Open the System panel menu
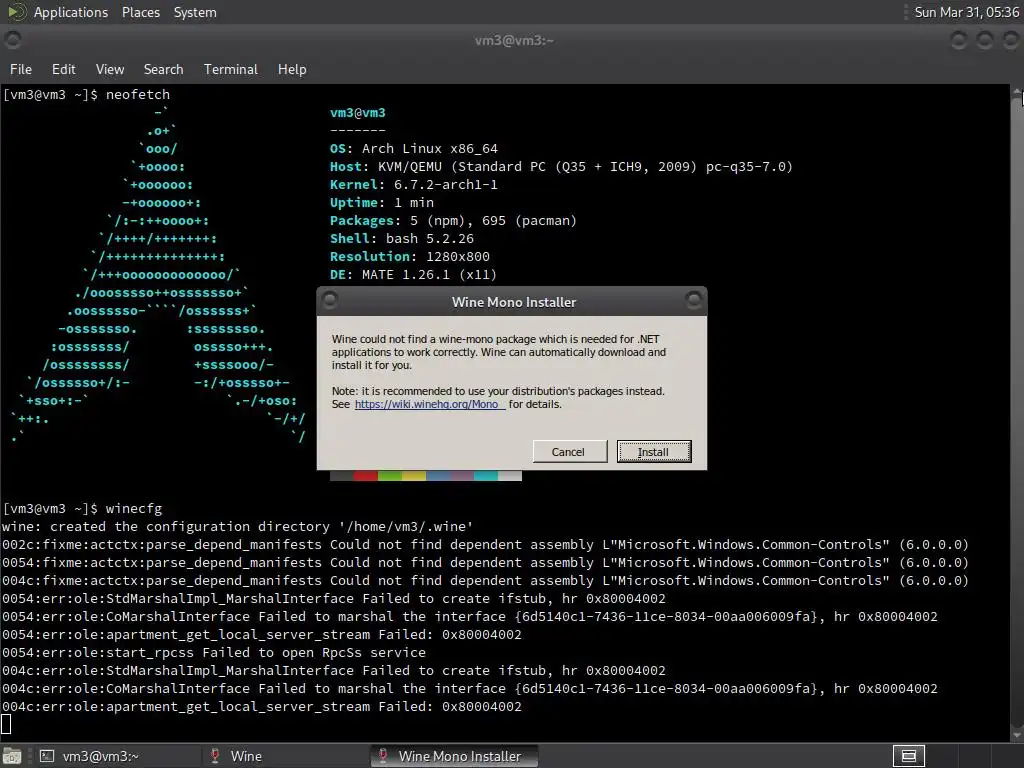The width and height of the screenshot is (1024, 768). [195, 12]
